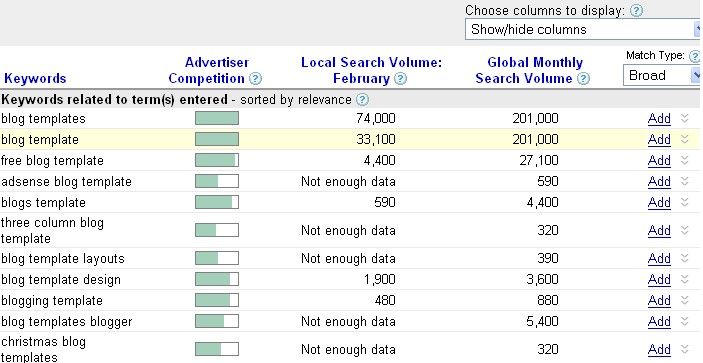
Task: Click global volume value 27,100
Action: [x=539, y=161]
